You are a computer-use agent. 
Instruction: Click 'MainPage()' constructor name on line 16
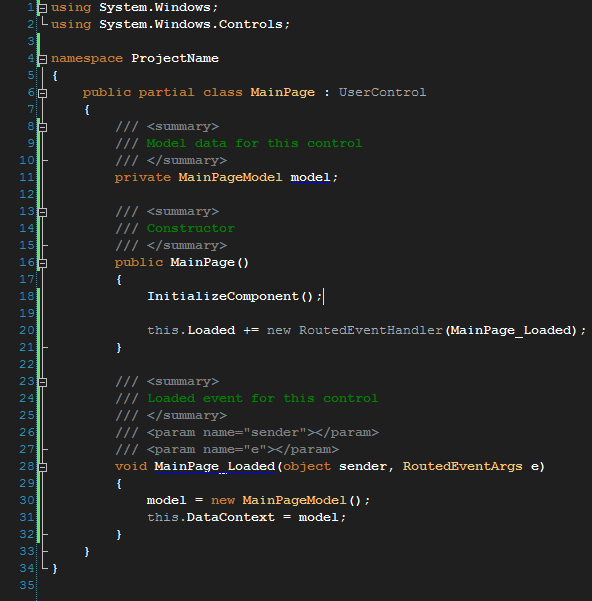coord(210,263)
